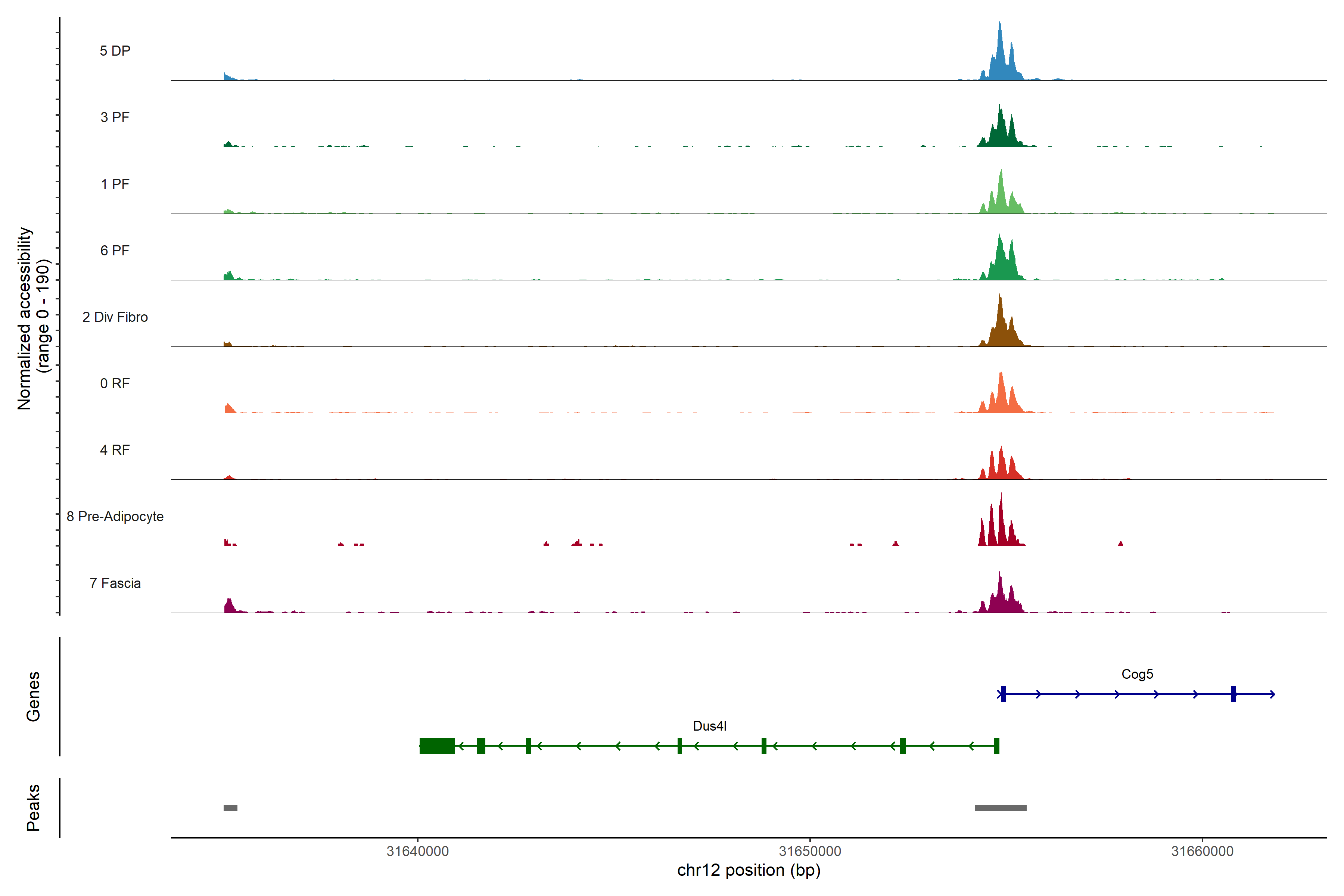This screenshot has width=1344, height=896.
Task: Click the small gray peak bar on left
Action: click(230, 808)
